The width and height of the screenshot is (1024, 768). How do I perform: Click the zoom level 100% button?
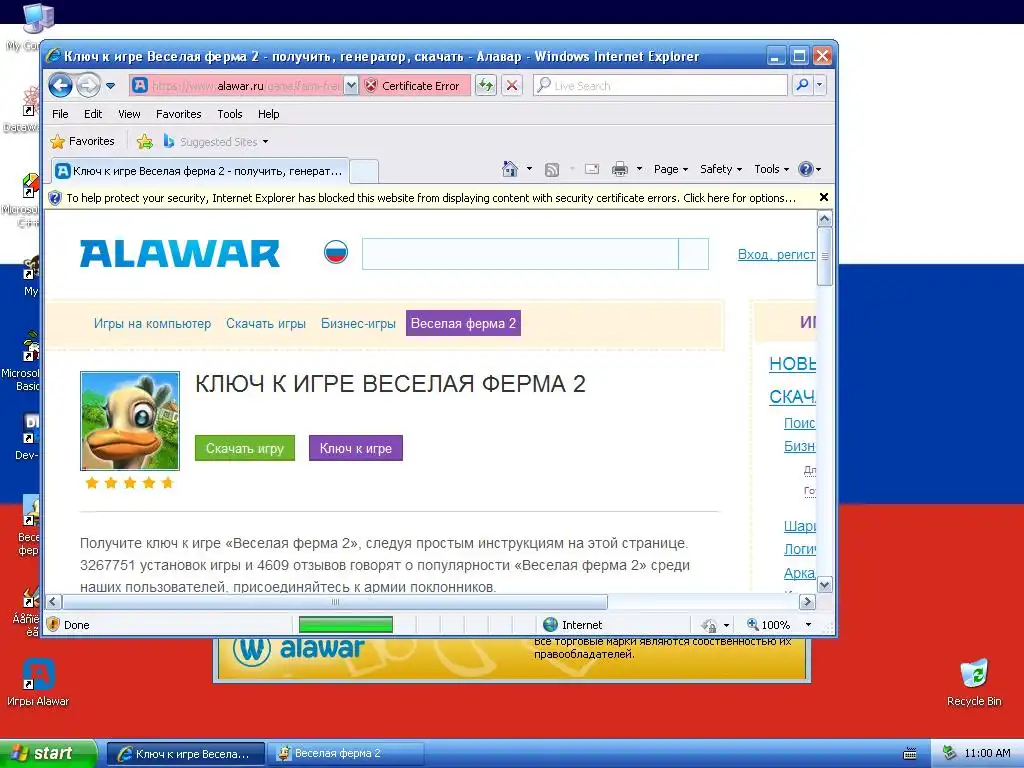pyautogui.click(x=769, y=625)
